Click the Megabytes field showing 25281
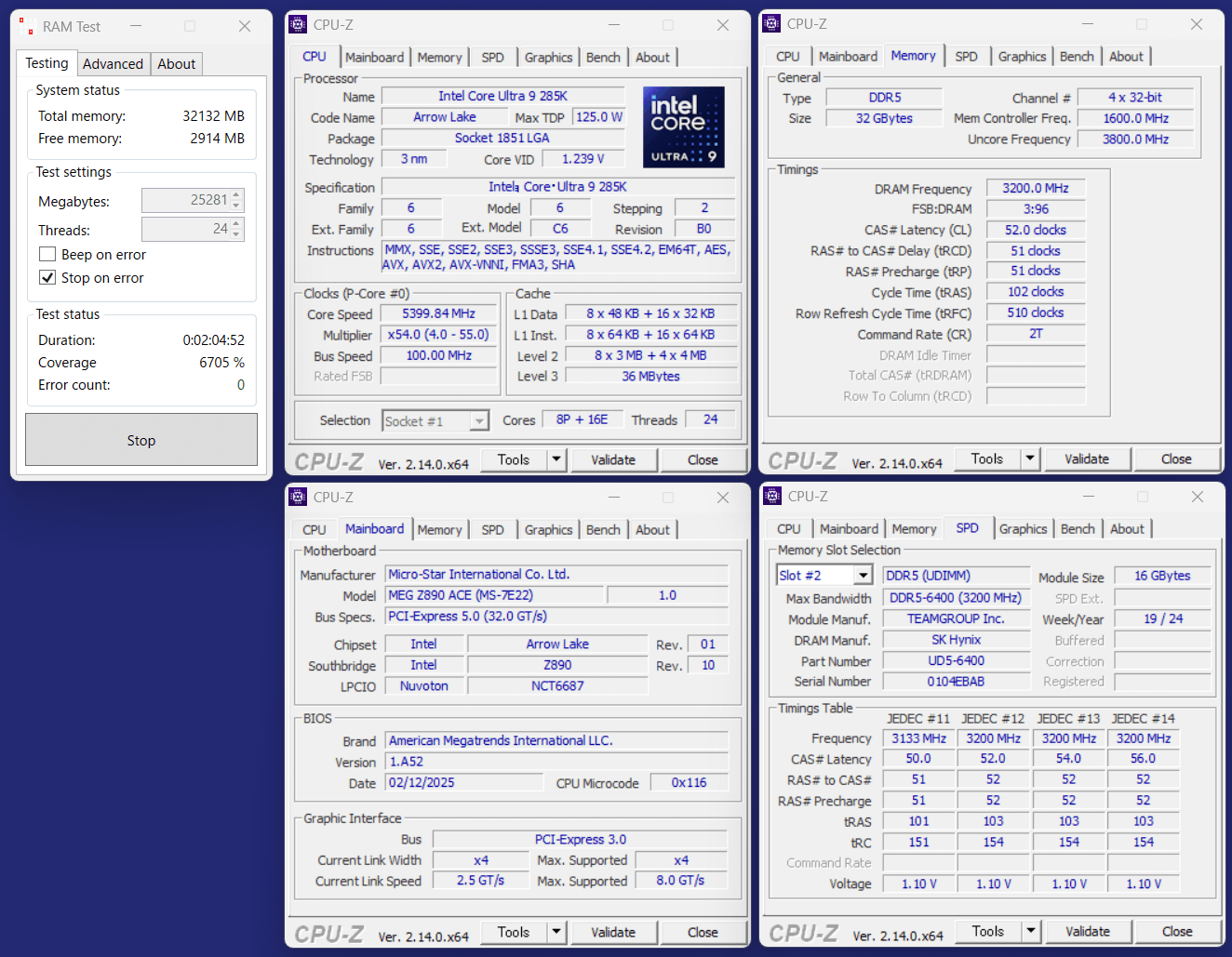 (186, 200)
